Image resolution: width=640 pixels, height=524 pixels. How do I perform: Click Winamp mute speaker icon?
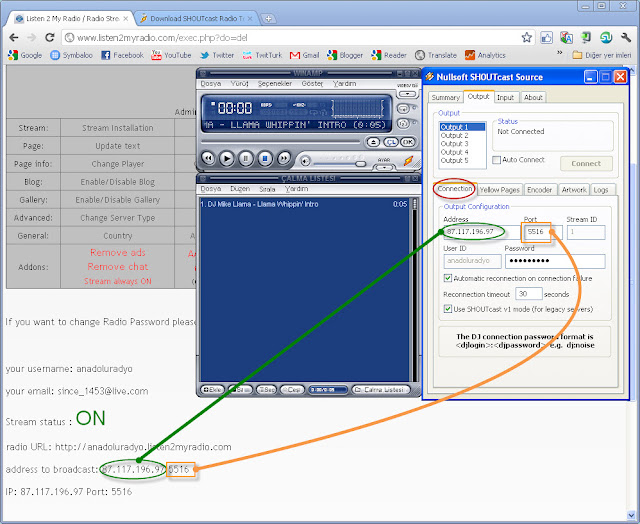(304, 161)
